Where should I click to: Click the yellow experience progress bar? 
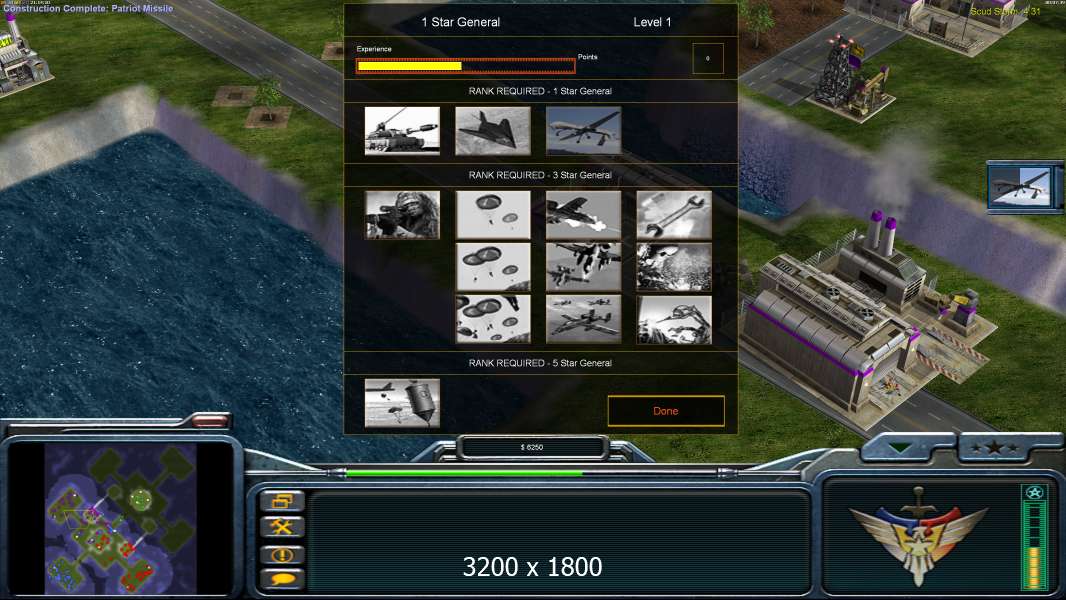[466, 66]
